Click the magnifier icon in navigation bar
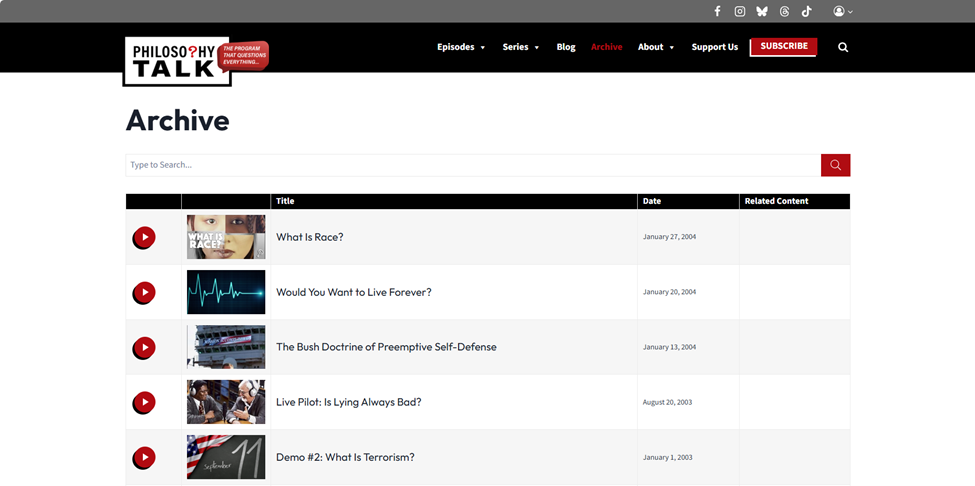Viewport: 975px width, 486px height. pyautogui.click(x=843, y=47)
